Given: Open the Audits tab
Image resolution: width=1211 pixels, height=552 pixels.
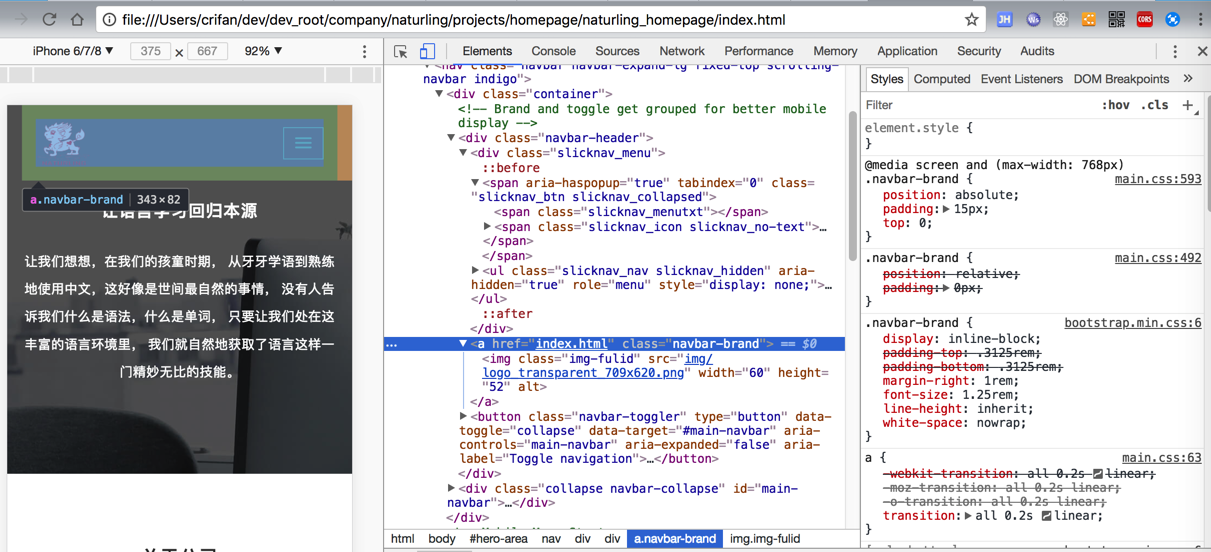Looking at the screenshot, I should (x=1037, y=51).
